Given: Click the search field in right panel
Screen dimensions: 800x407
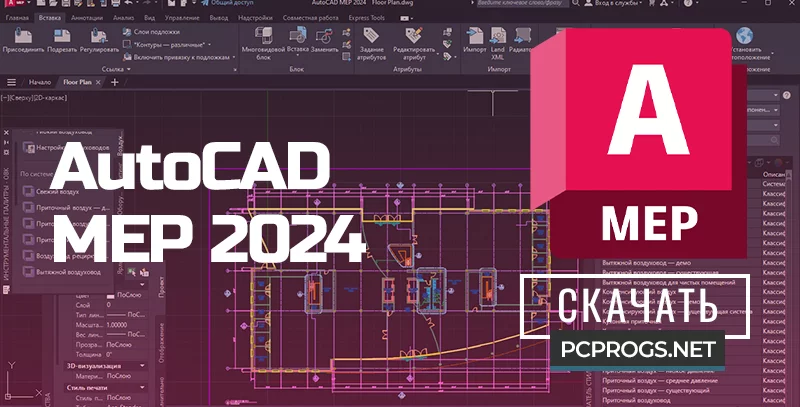Looking at the screenshot, I should coord(763,140).
